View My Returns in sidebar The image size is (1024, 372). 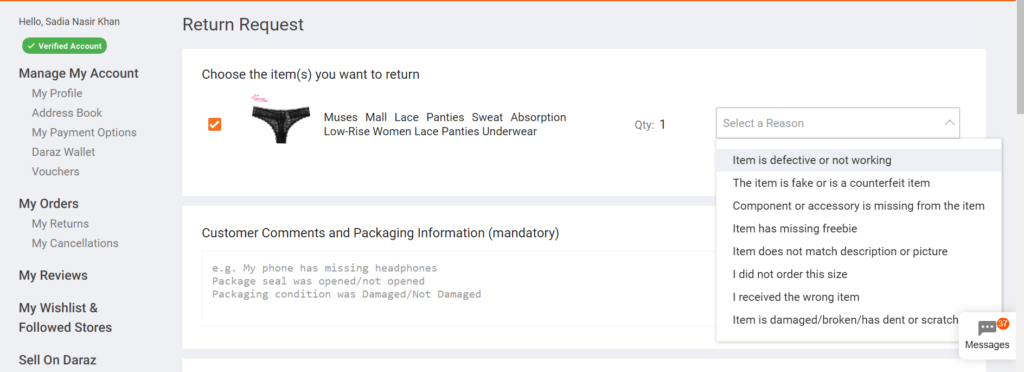[x=60, y=224]
